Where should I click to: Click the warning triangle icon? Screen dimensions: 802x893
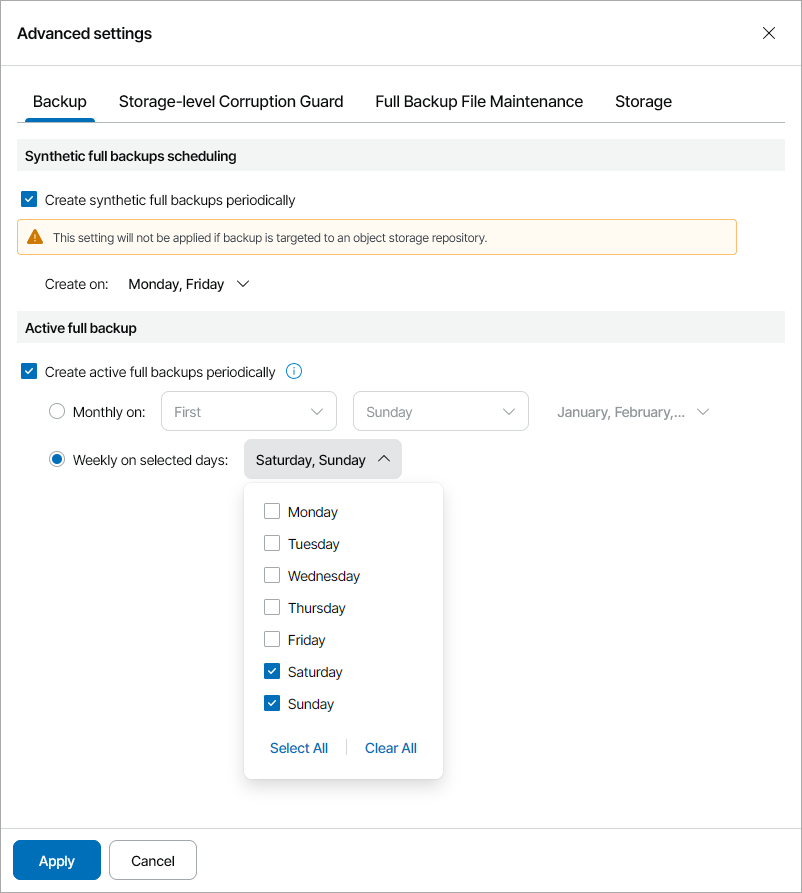click(35, 237)
